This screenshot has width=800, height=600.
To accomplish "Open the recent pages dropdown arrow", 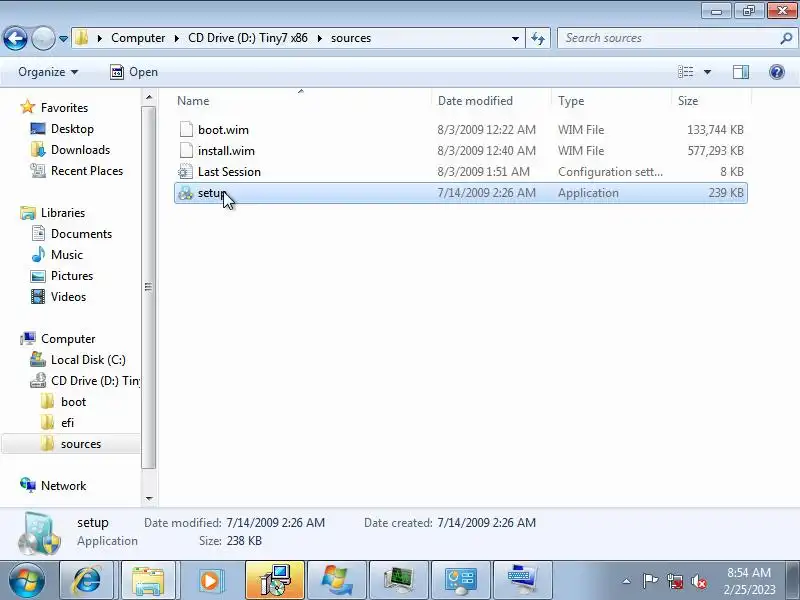I will click(63, 39).
